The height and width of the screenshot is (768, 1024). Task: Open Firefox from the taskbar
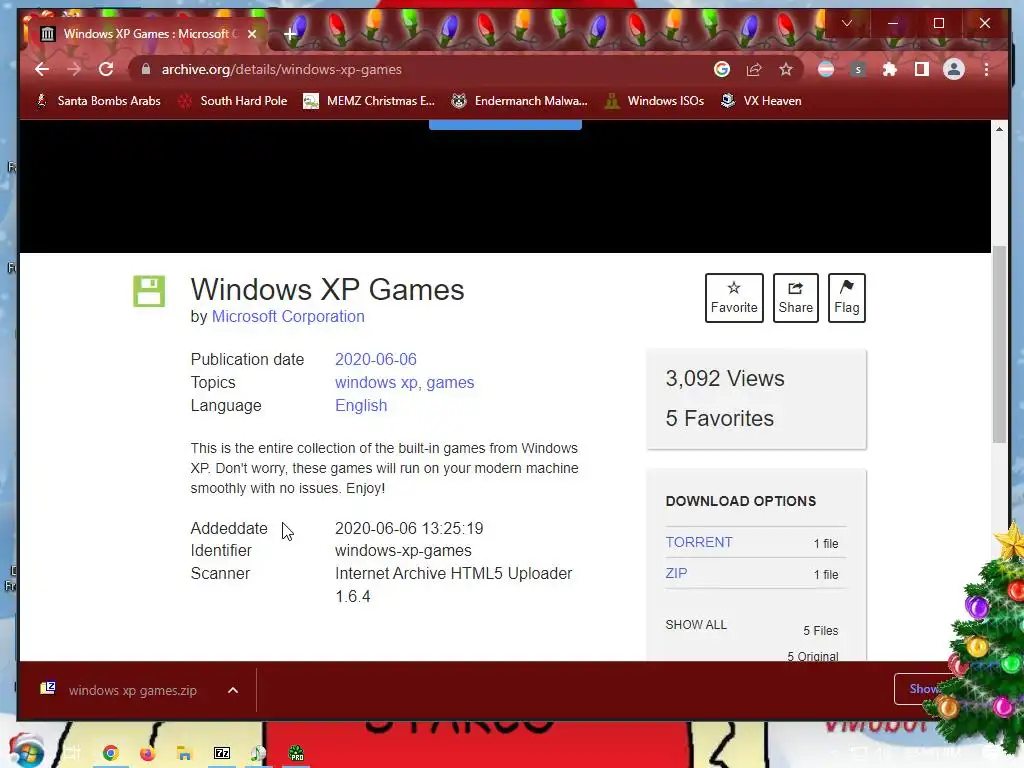coord(147,754)
